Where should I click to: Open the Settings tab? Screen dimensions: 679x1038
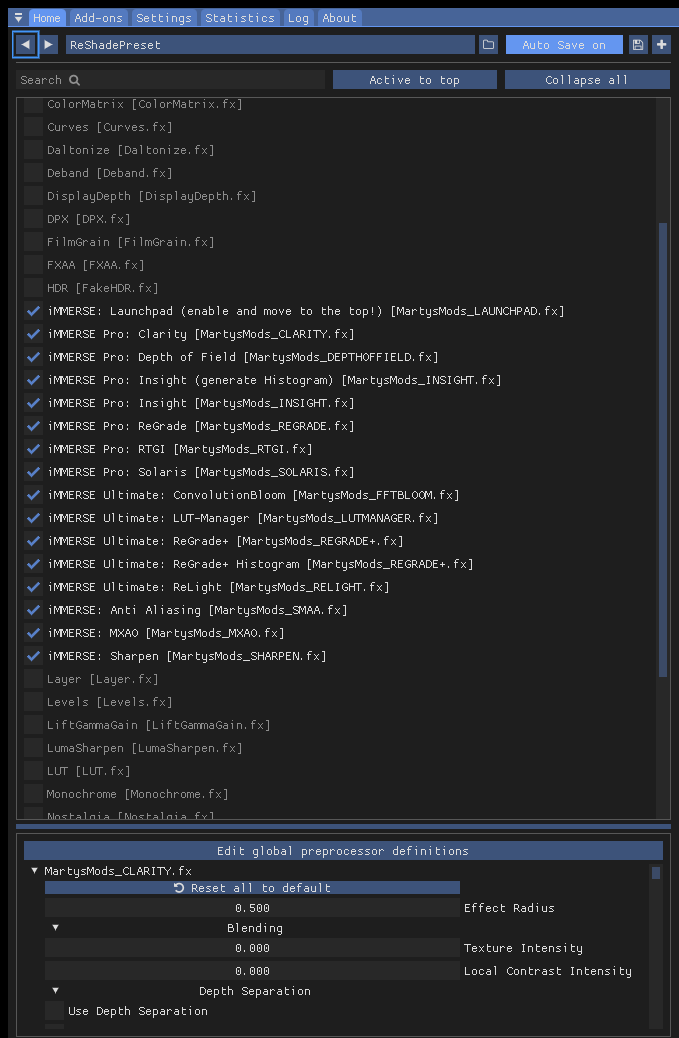pos(163,18)
